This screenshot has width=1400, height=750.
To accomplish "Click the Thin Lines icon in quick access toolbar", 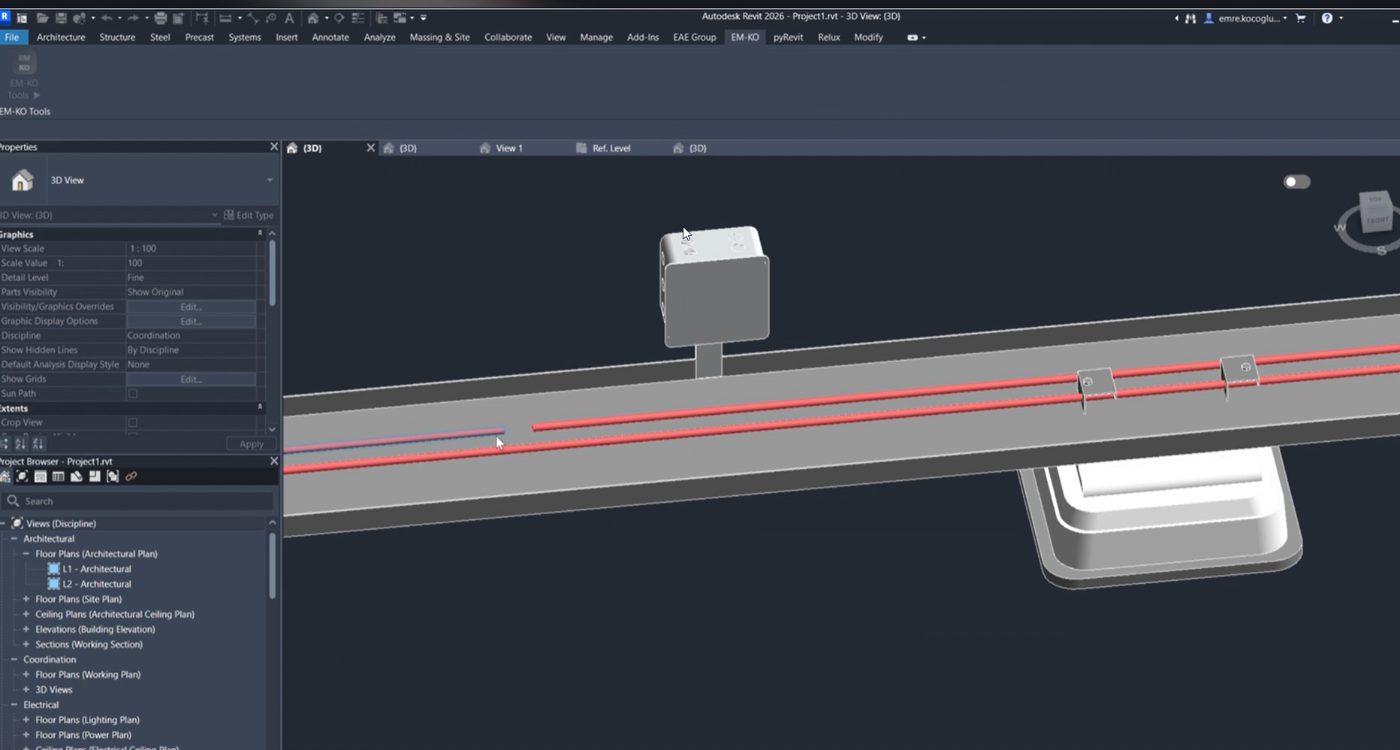I will coord(358,18).
